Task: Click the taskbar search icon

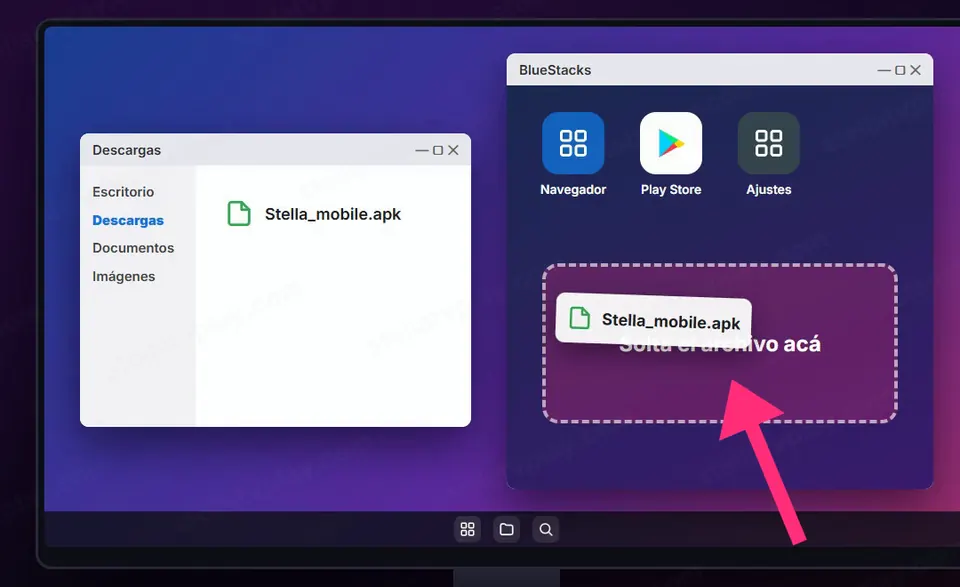Action: (546, 529)
